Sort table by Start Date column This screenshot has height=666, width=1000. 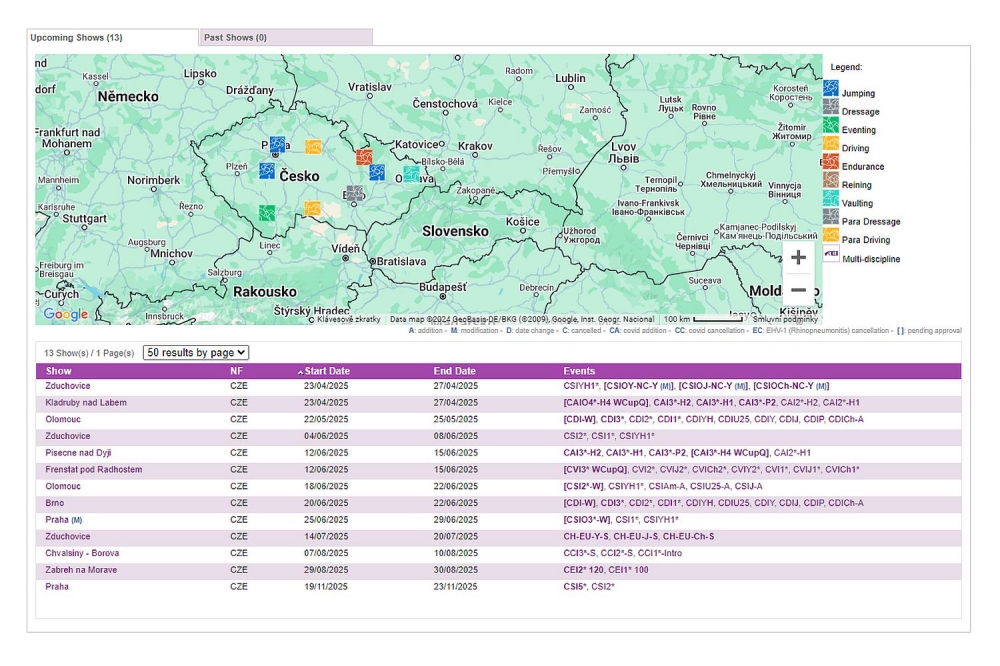point(327,371)
